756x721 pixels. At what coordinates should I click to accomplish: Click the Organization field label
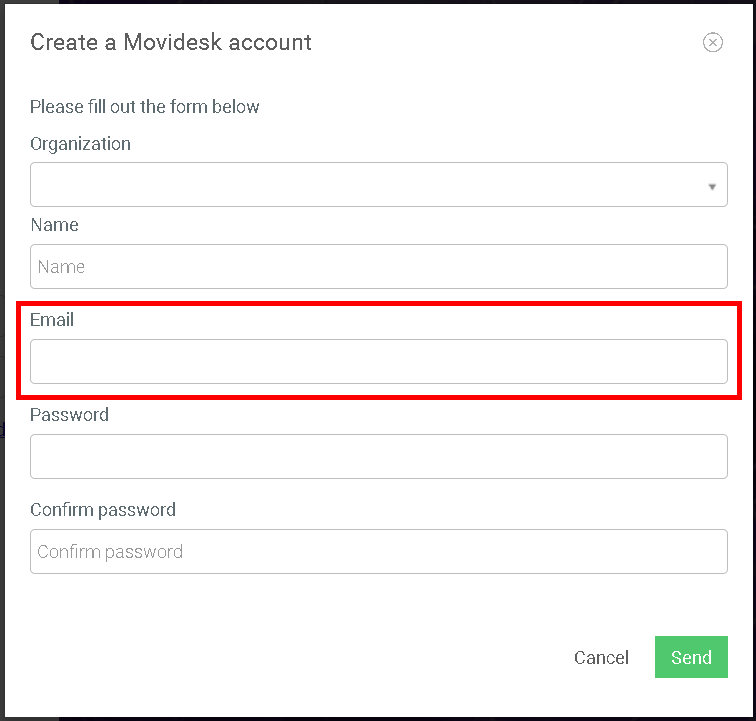click(81, 144)
